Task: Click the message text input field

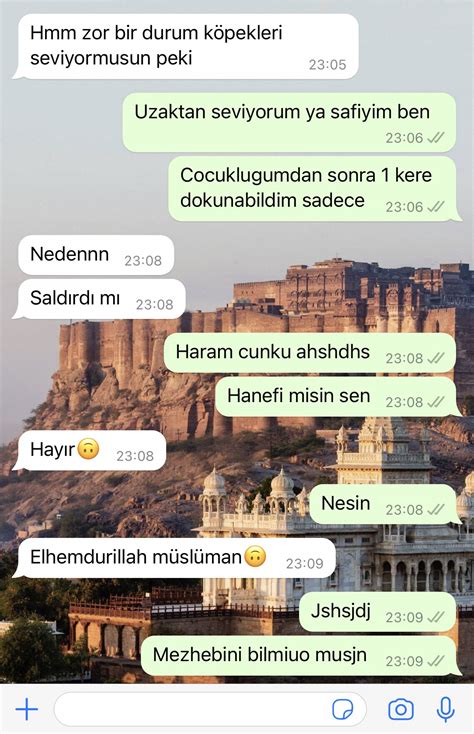Action: 210,710
